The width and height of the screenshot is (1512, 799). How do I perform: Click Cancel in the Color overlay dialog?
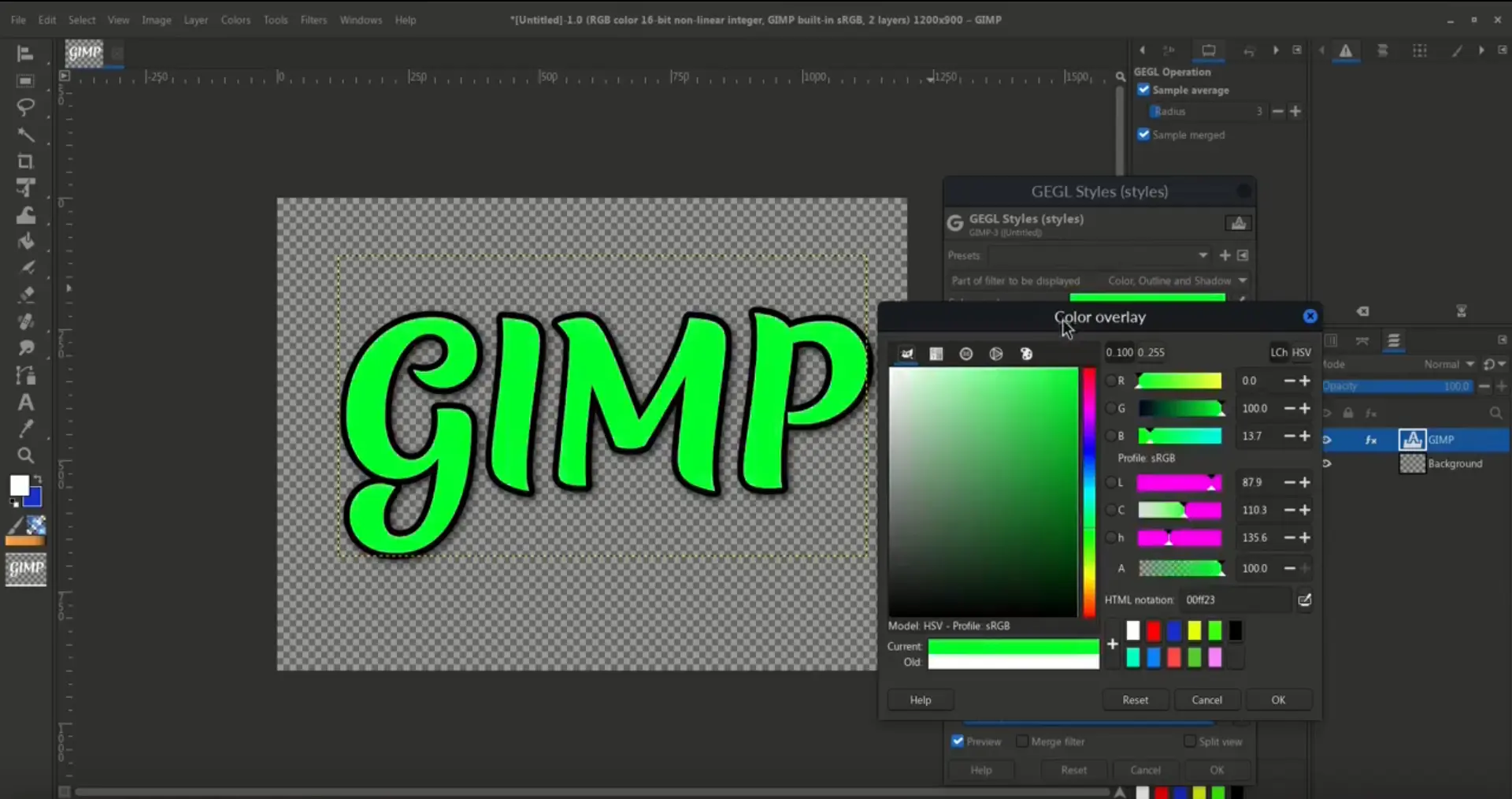point(1206,700)
